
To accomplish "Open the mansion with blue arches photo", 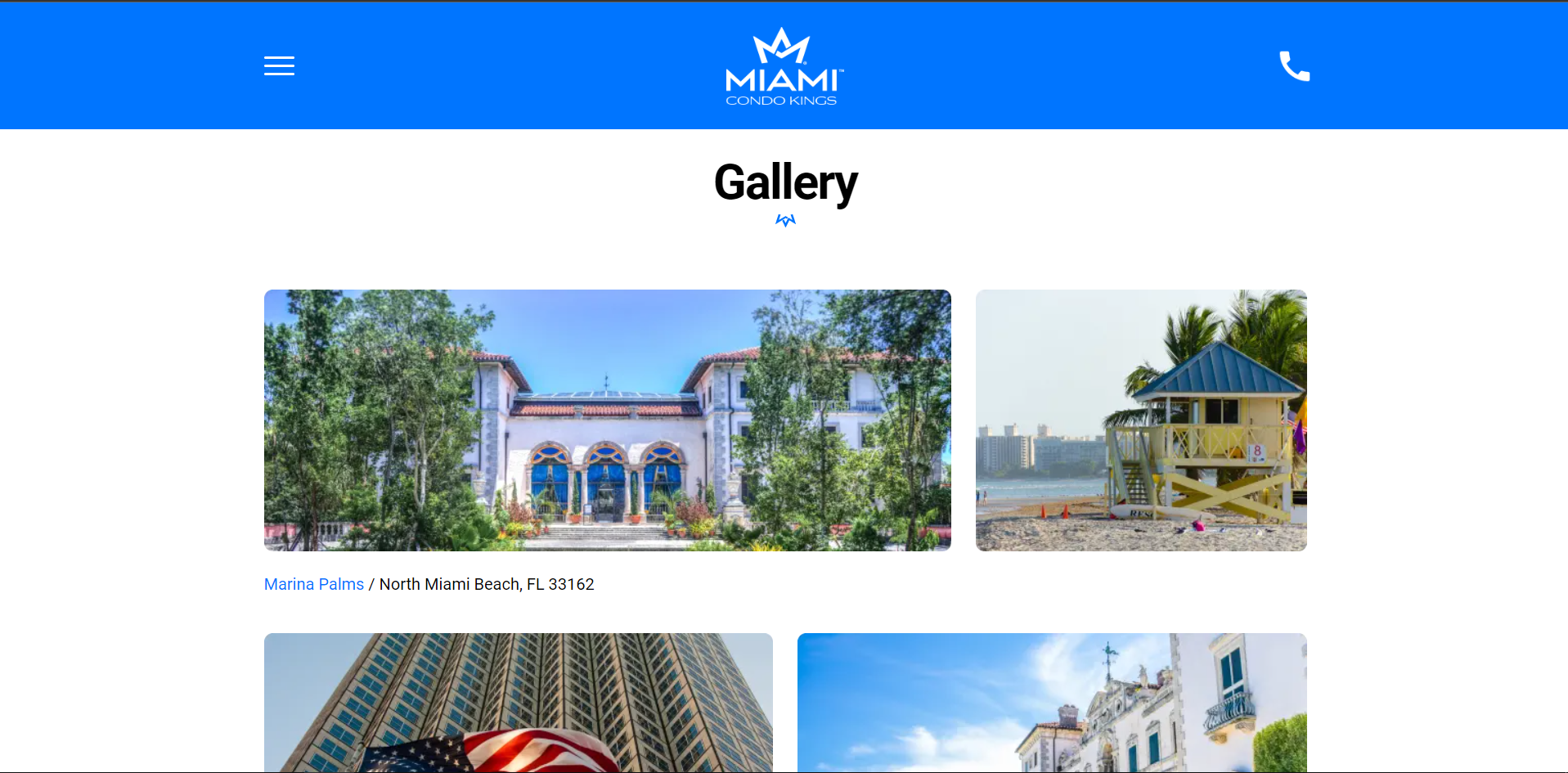I will click(608, 420).
